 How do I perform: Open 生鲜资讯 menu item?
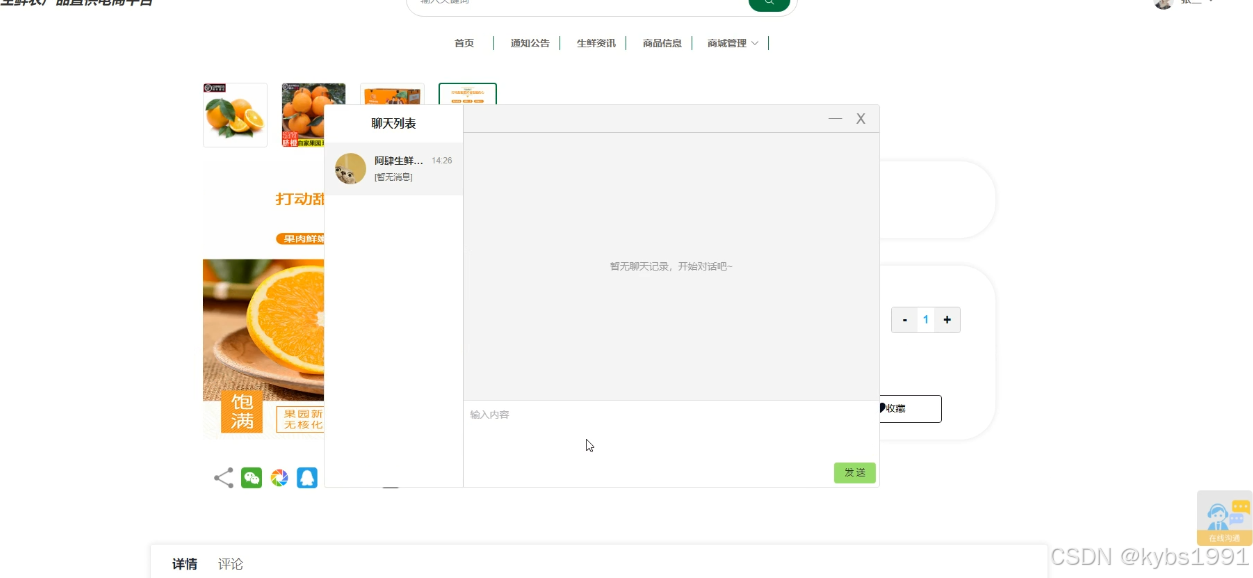(x=596, y=43)
